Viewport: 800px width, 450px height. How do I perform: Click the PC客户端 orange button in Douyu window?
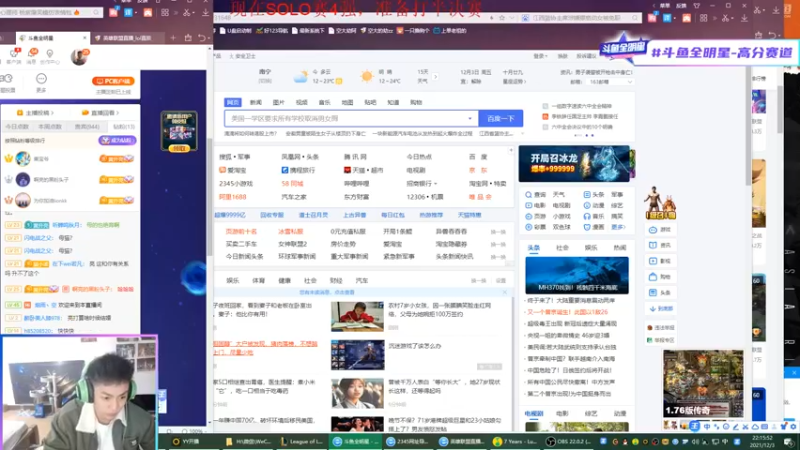pyautogui.click(x=113, y=81)
